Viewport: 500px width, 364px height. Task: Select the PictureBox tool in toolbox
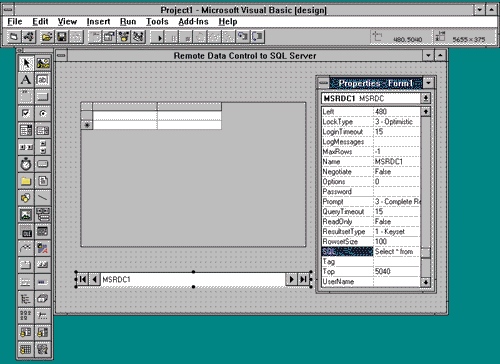pyautogui.click(x=43, y=63)
